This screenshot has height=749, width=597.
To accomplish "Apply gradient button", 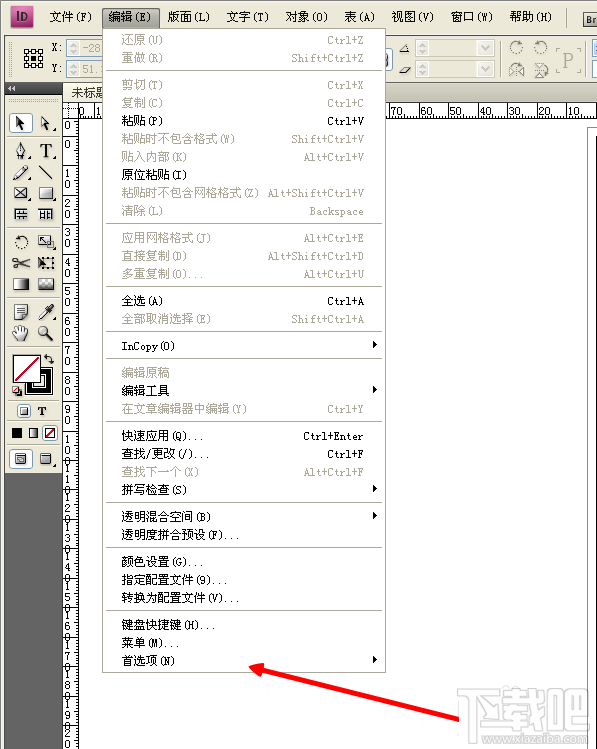I will 33,433.
